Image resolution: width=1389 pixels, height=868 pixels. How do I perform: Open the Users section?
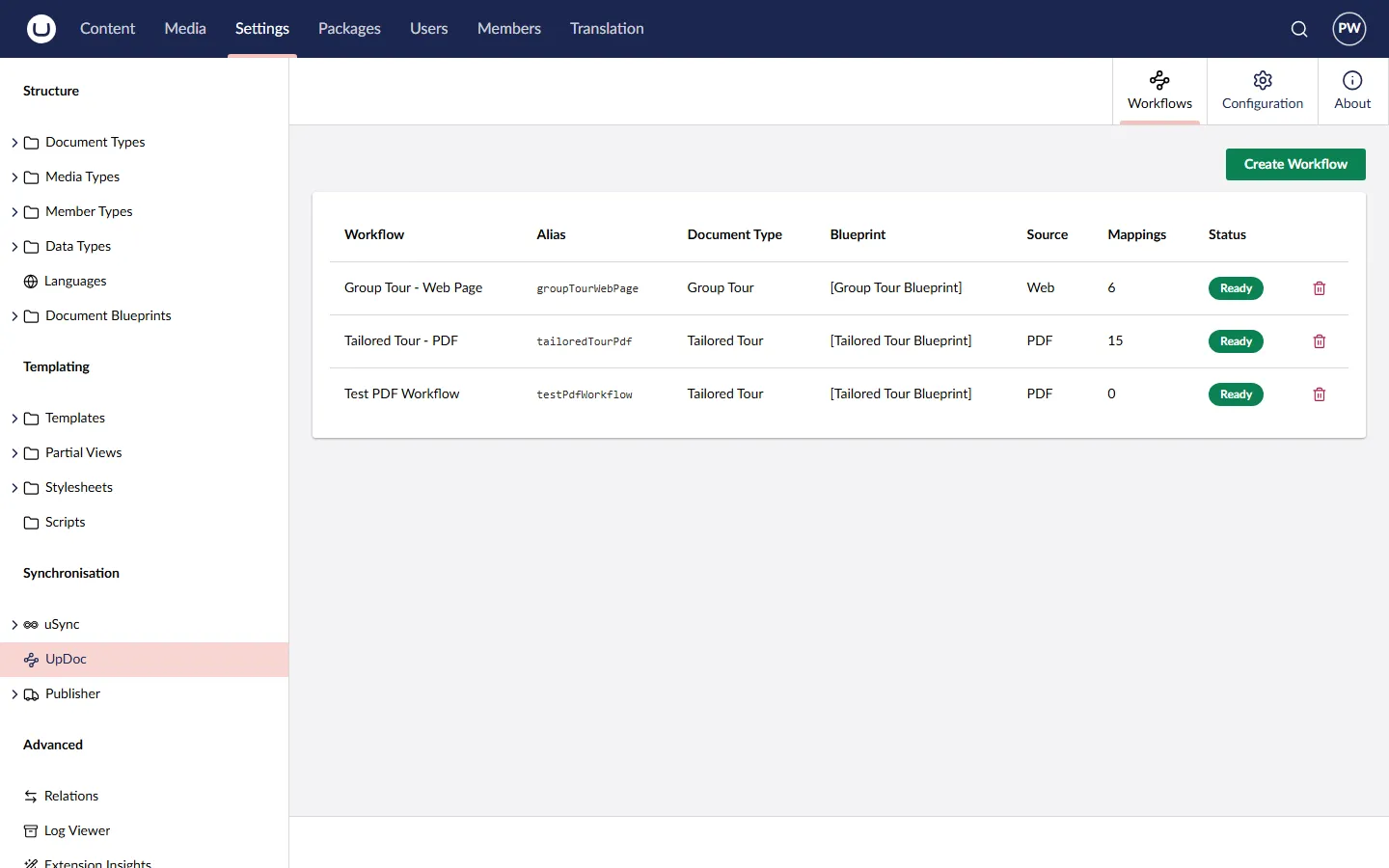(x=428, y=29)
